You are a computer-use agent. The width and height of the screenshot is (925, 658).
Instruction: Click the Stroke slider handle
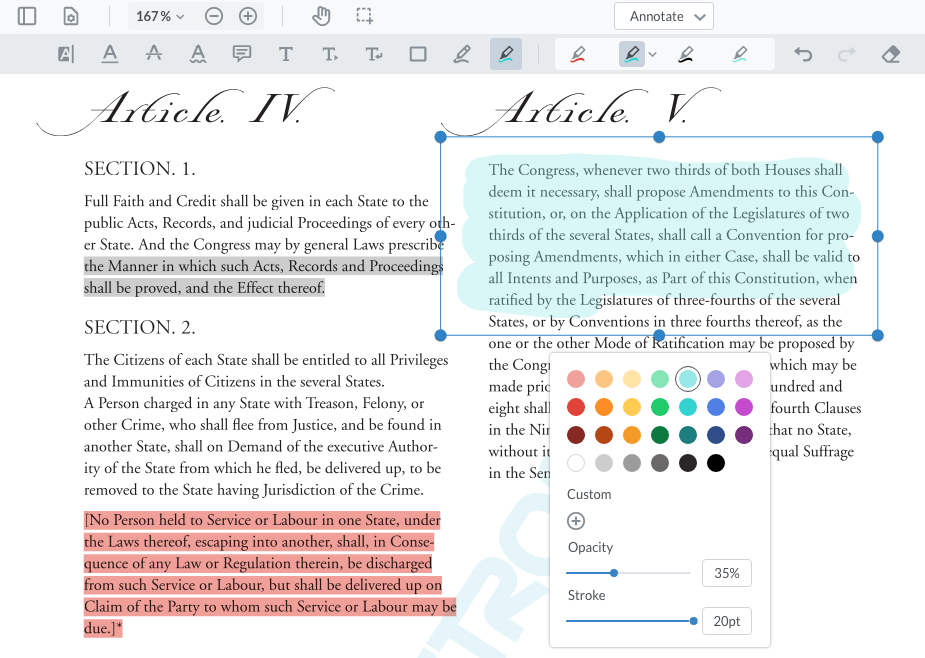[x=694, y=621]
